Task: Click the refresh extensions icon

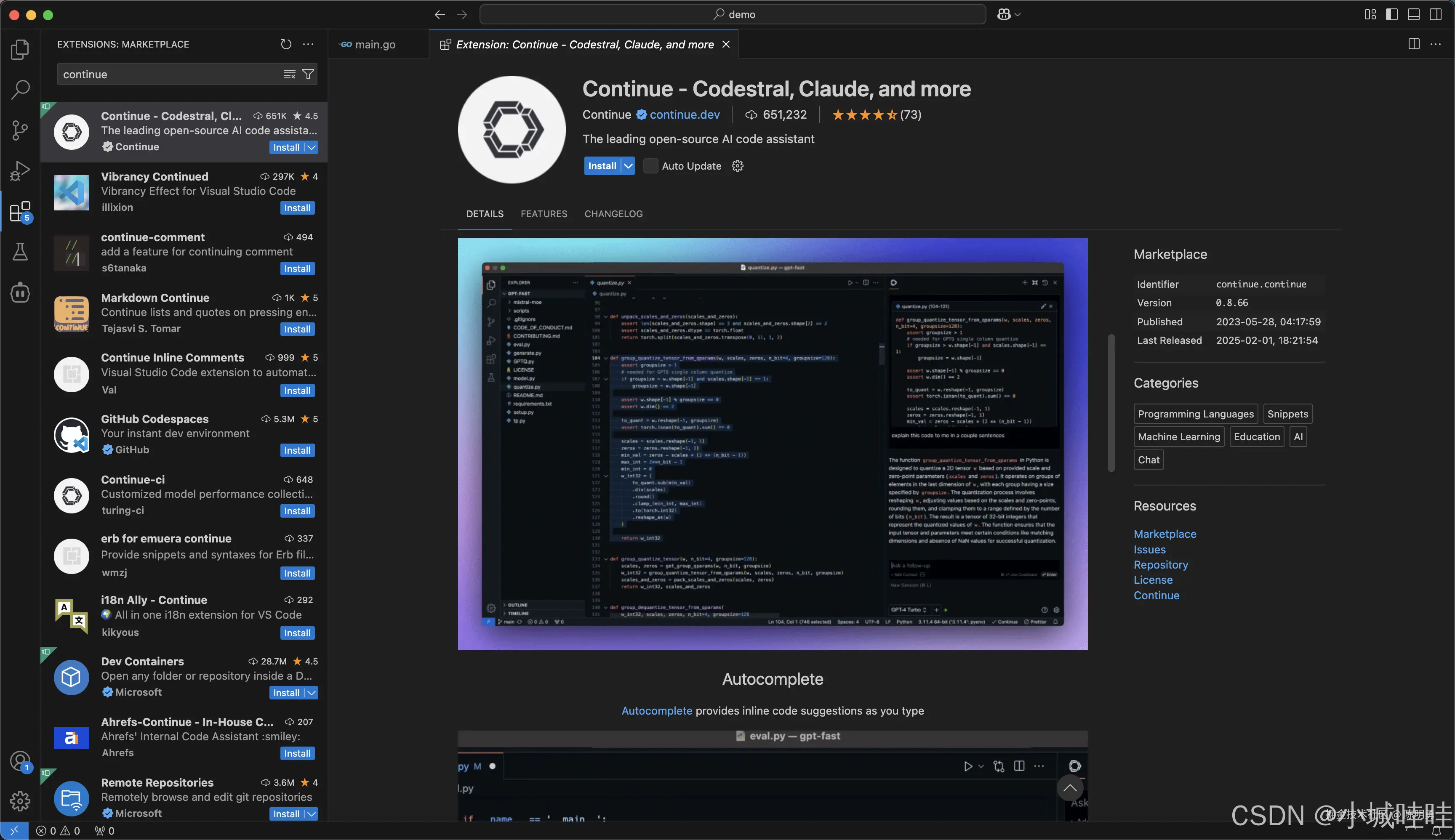Action: click(x=286, y=45)
